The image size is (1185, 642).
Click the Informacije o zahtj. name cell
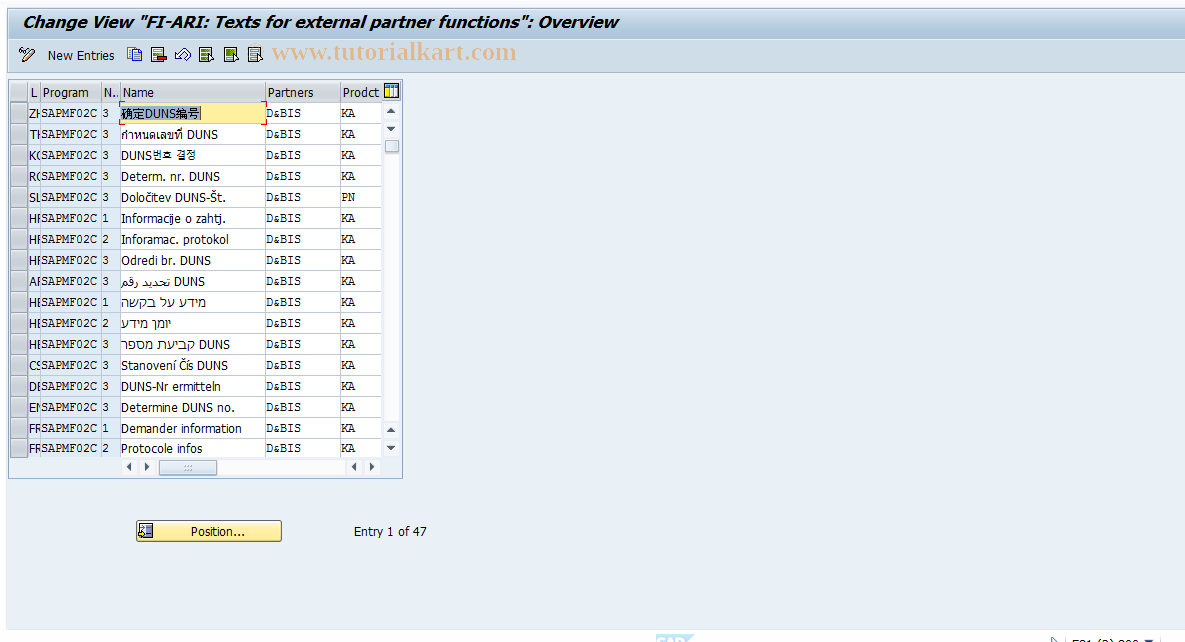tap(193, 219)
